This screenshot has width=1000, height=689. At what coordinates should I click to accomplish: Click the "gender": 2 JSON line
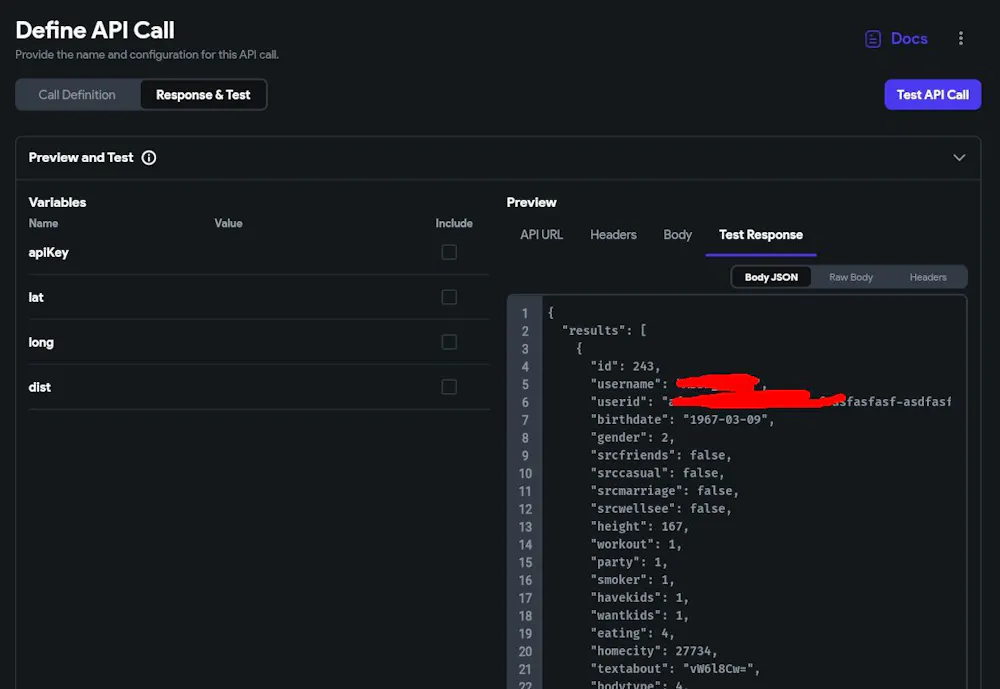tap(632, 437)
